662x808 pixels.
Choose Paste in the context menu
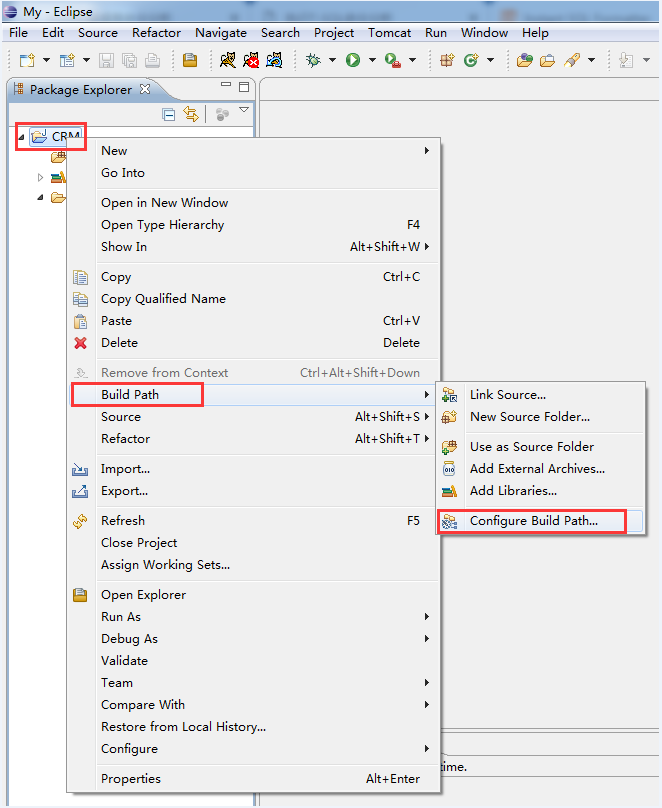point(254,321)
